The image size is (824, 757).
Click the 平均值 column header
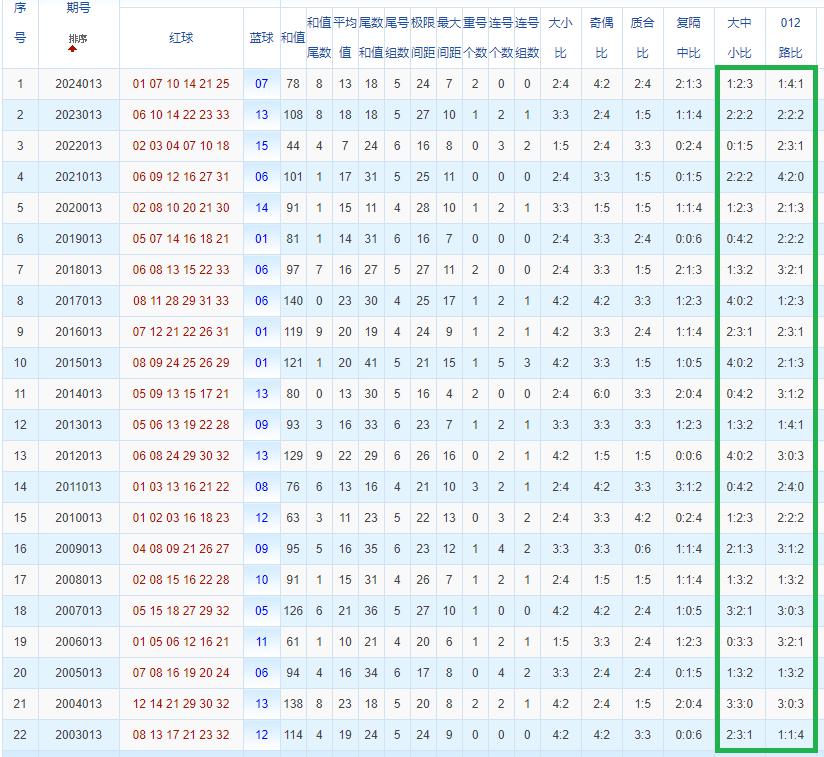pyautogui.click(x=344, y=37)
